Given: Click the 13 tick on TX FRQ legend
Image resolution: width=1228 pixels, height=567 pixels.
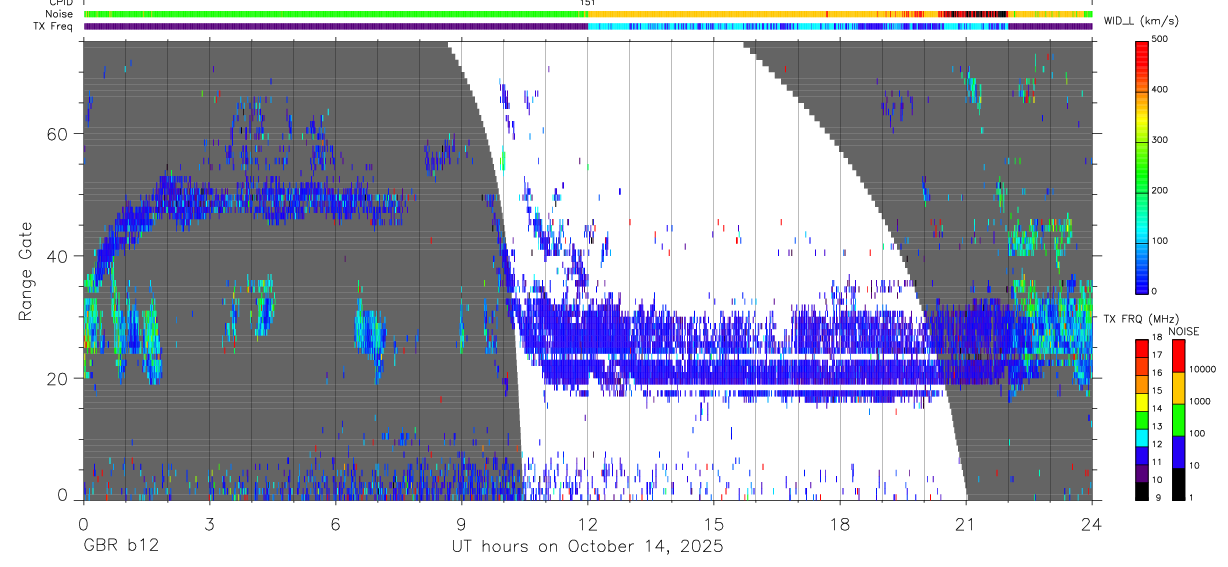Looking at the screenshot, I should 1158,426.
